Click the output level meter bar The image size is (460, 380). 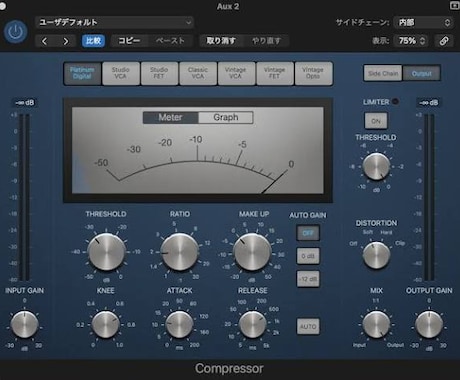[x=429, y=197]
